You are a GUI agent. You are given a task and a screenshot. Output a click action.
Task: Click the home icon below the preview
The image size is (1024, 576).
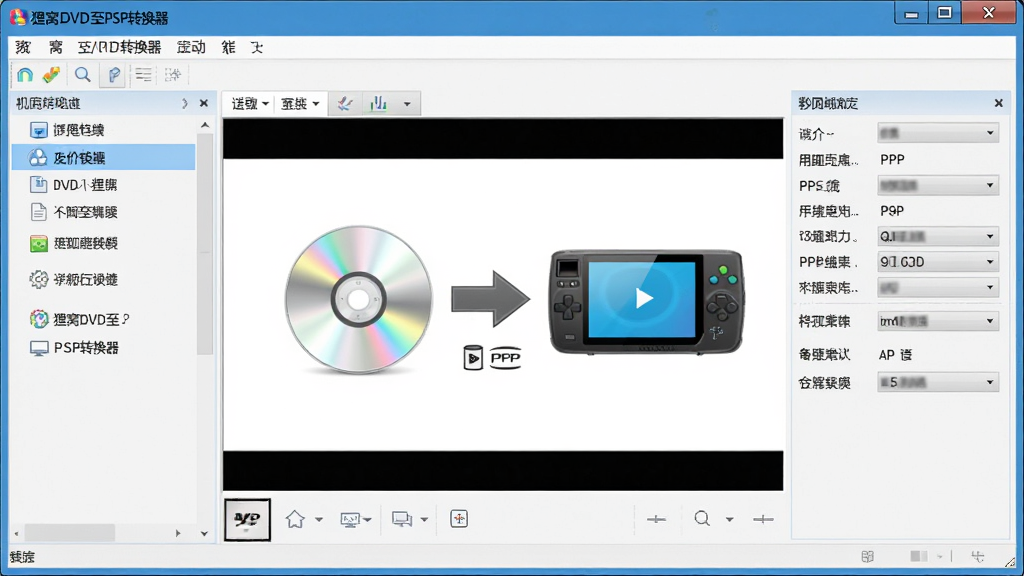pos(295,519)
